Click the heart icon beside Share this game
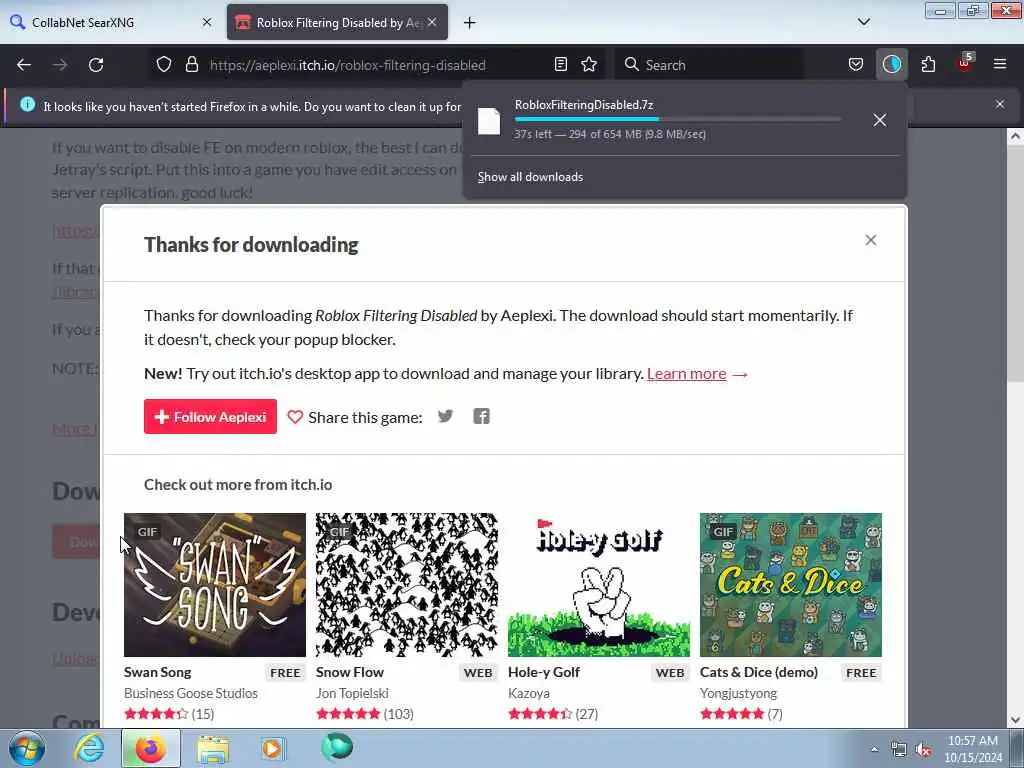1024x768 pixels. click(295, 417)
